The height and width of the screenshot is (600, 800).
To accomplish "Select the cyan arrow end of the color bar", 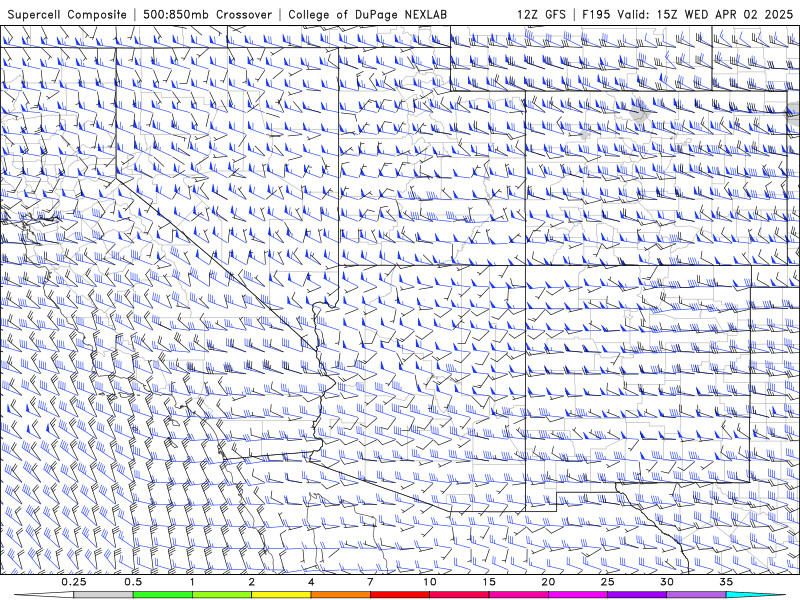I will [756, 595].
